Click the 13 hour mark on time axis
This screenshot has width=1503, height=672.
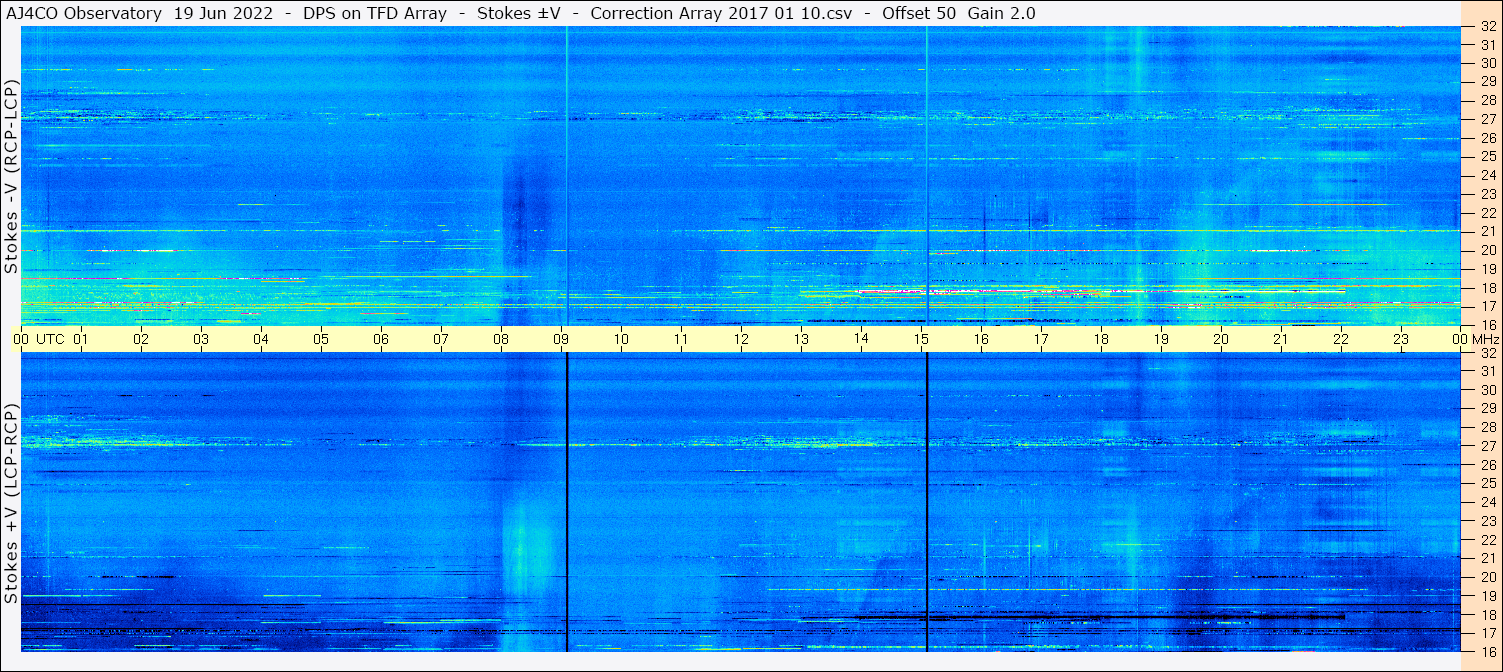pyautogui.click(x=801, y=339)
